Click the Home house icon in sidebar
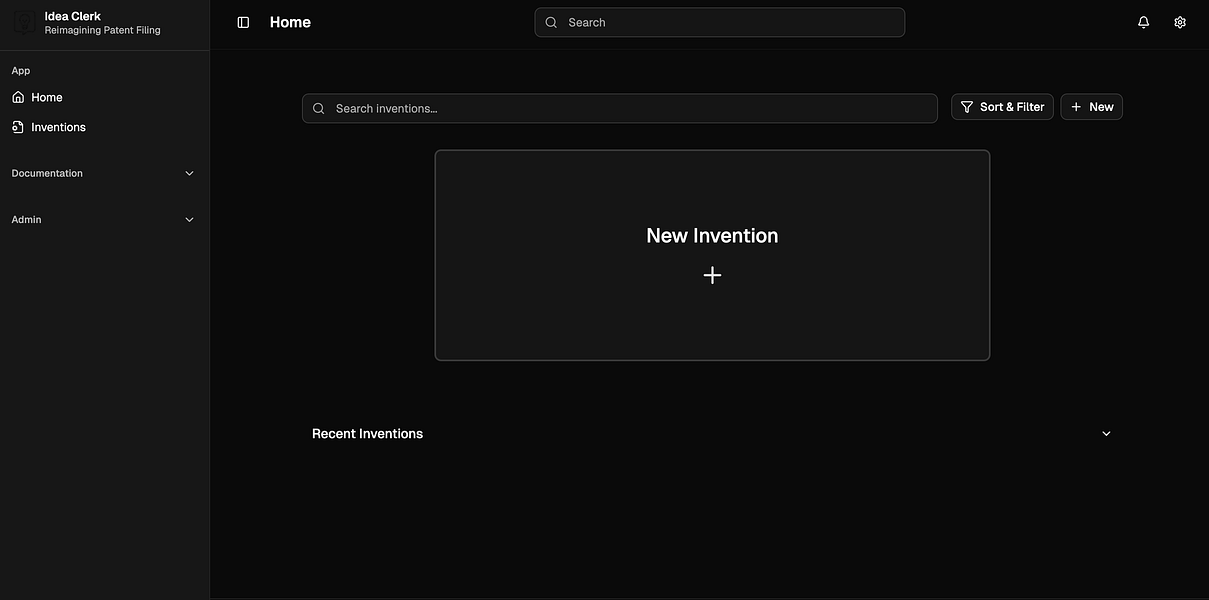Screen dimensions: 1209x600 pos(18,97)
